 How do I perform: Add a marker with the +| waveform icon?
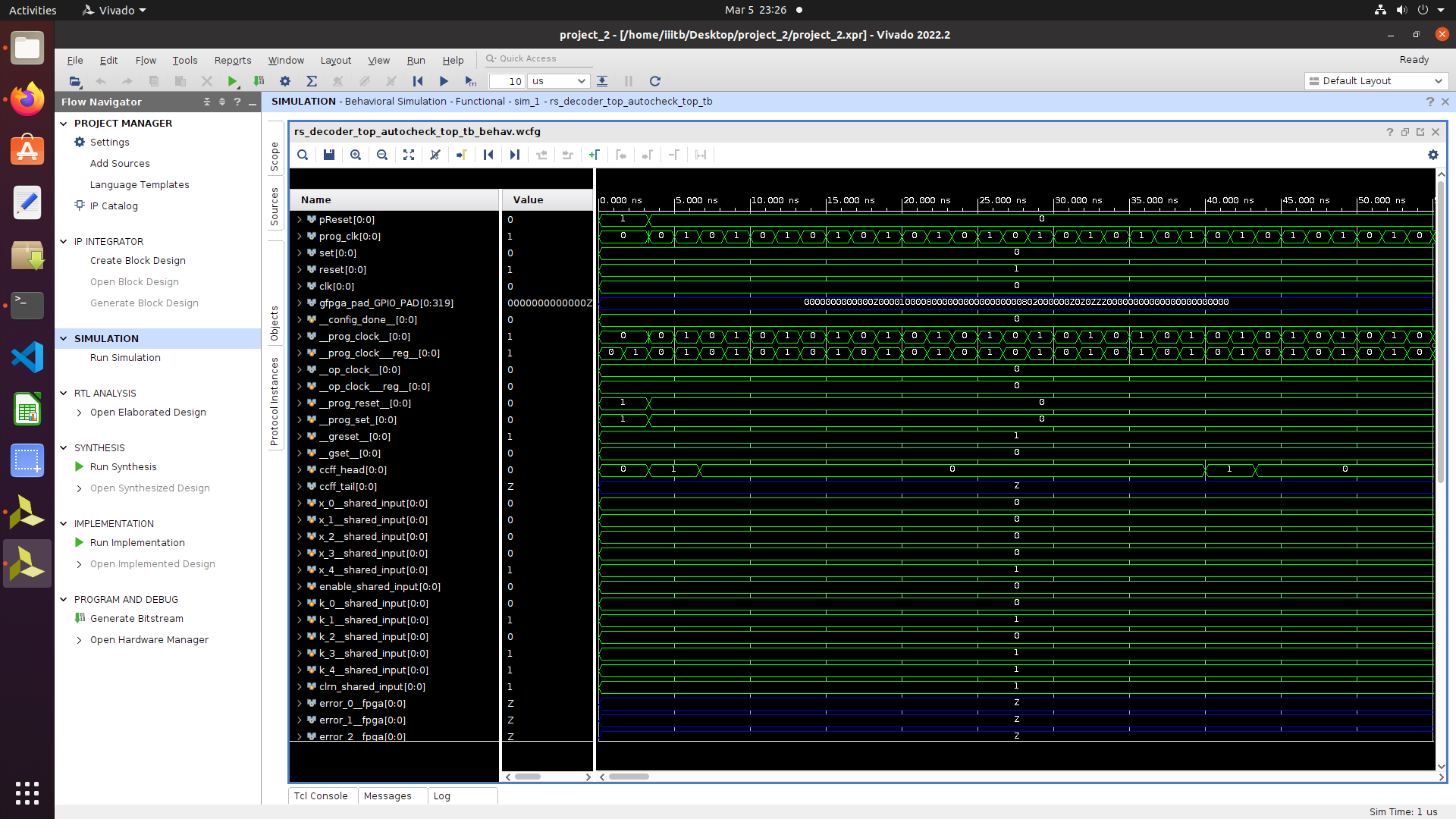click(x=595, y=155)
